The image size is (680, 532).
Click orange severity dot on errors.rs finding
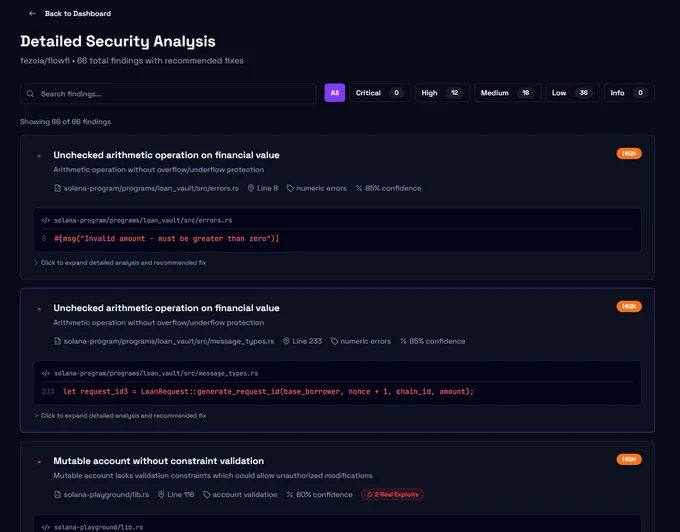pos(39,156)
